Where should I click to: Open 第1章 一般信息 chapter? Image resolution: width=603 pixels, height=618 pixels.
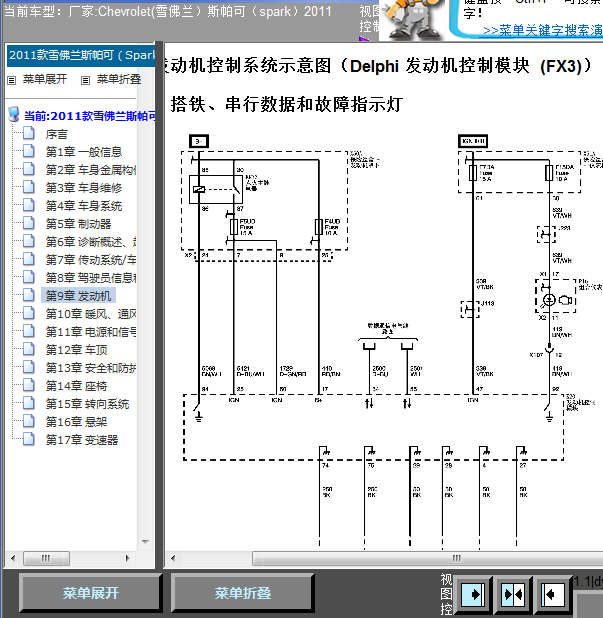[84, 152]
